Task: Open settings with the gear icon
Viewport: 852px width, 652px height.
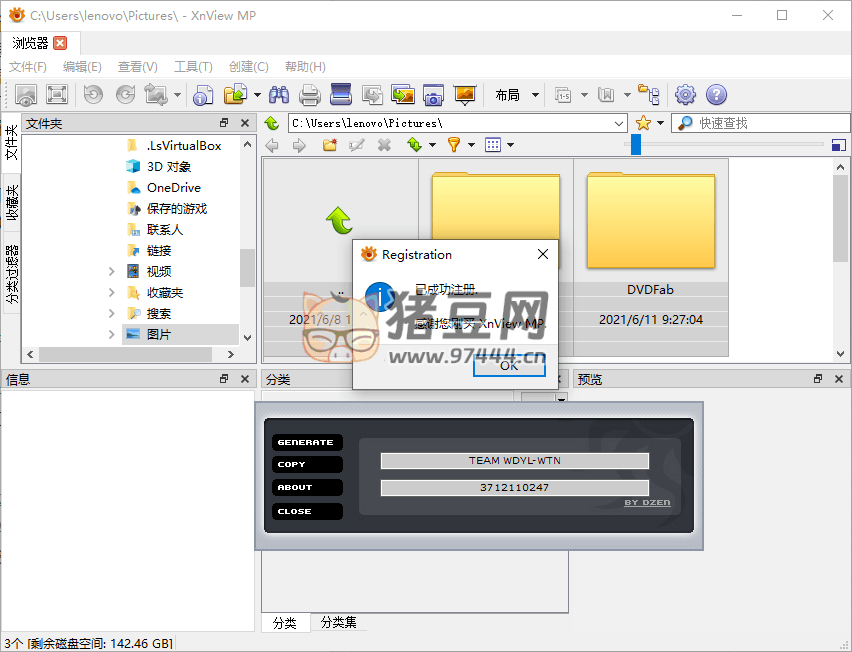Action: coord(685,95)
